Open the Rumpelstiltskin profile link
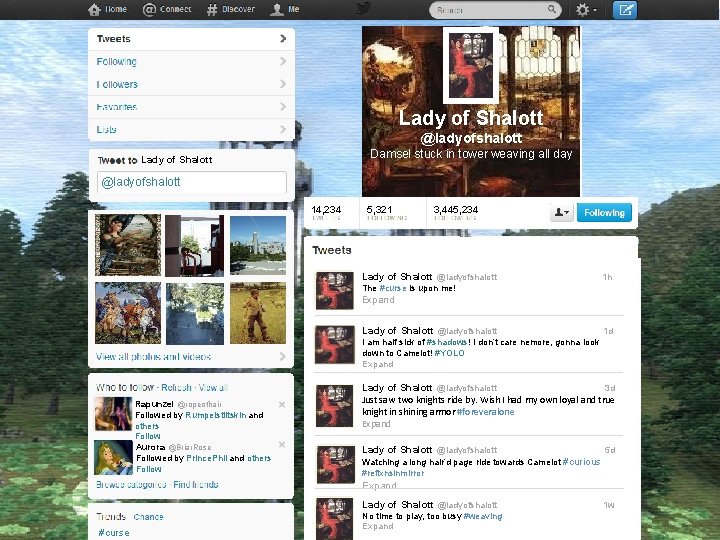 tap(216, 415)
